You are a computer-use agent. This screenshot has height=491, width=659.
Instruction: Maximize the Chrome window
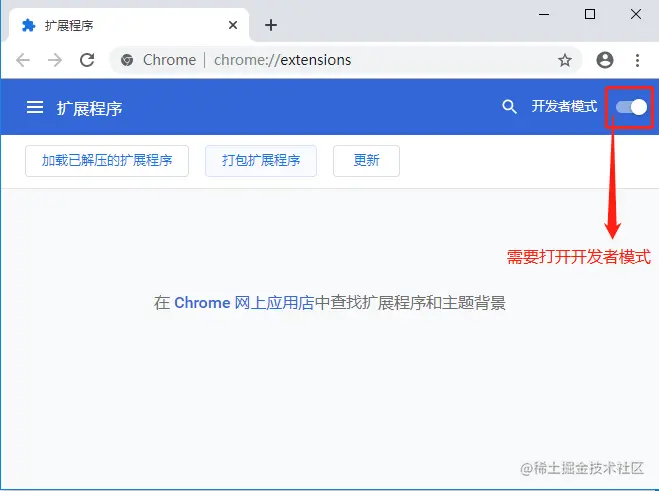[x=590, y=14]
